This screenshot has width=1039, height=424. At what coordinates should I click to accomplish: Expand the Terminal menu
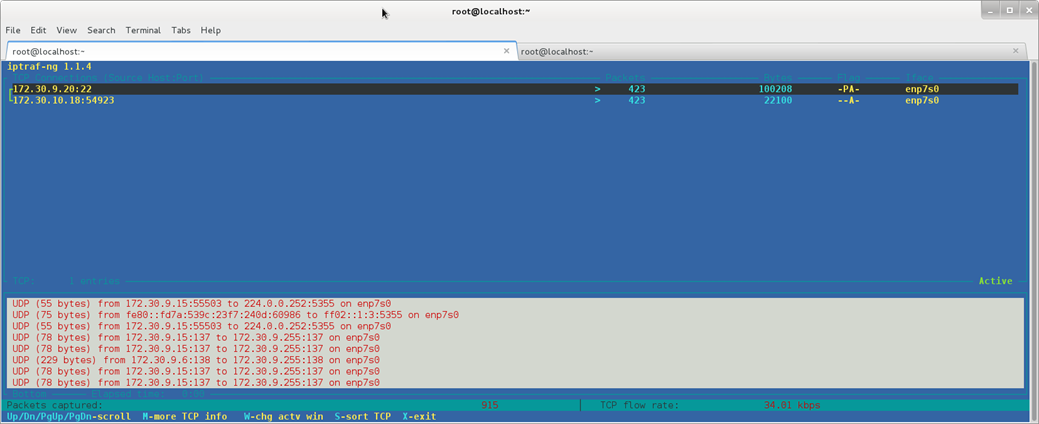[x=143, y=30]
